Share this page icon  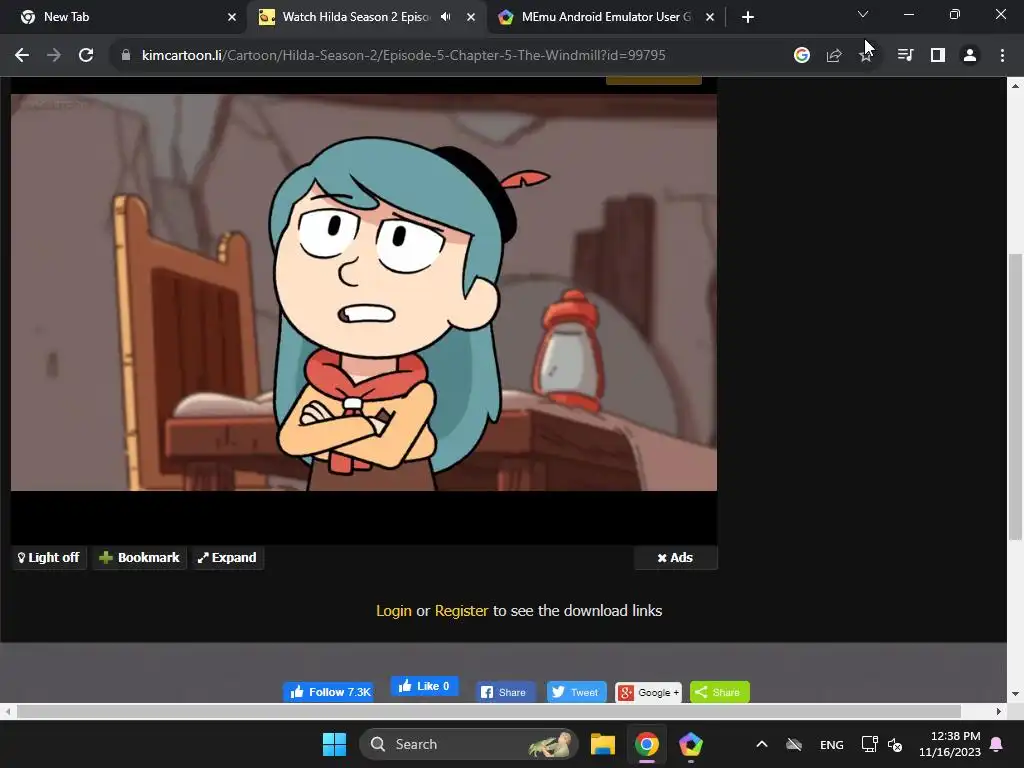834,56
